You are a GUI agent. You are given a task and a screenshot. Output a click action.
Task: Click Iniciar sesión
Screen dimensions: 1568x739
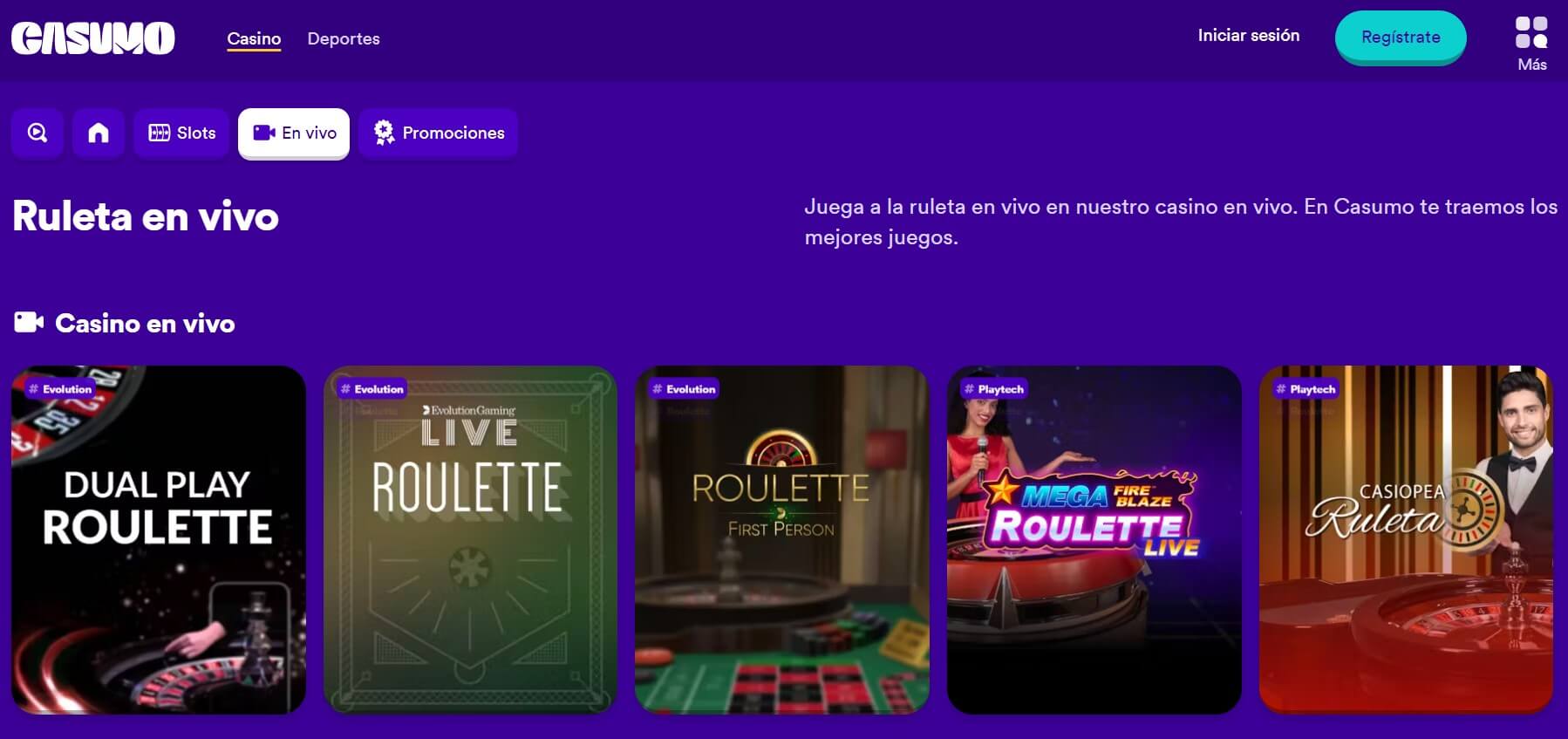pos(1248,35)
